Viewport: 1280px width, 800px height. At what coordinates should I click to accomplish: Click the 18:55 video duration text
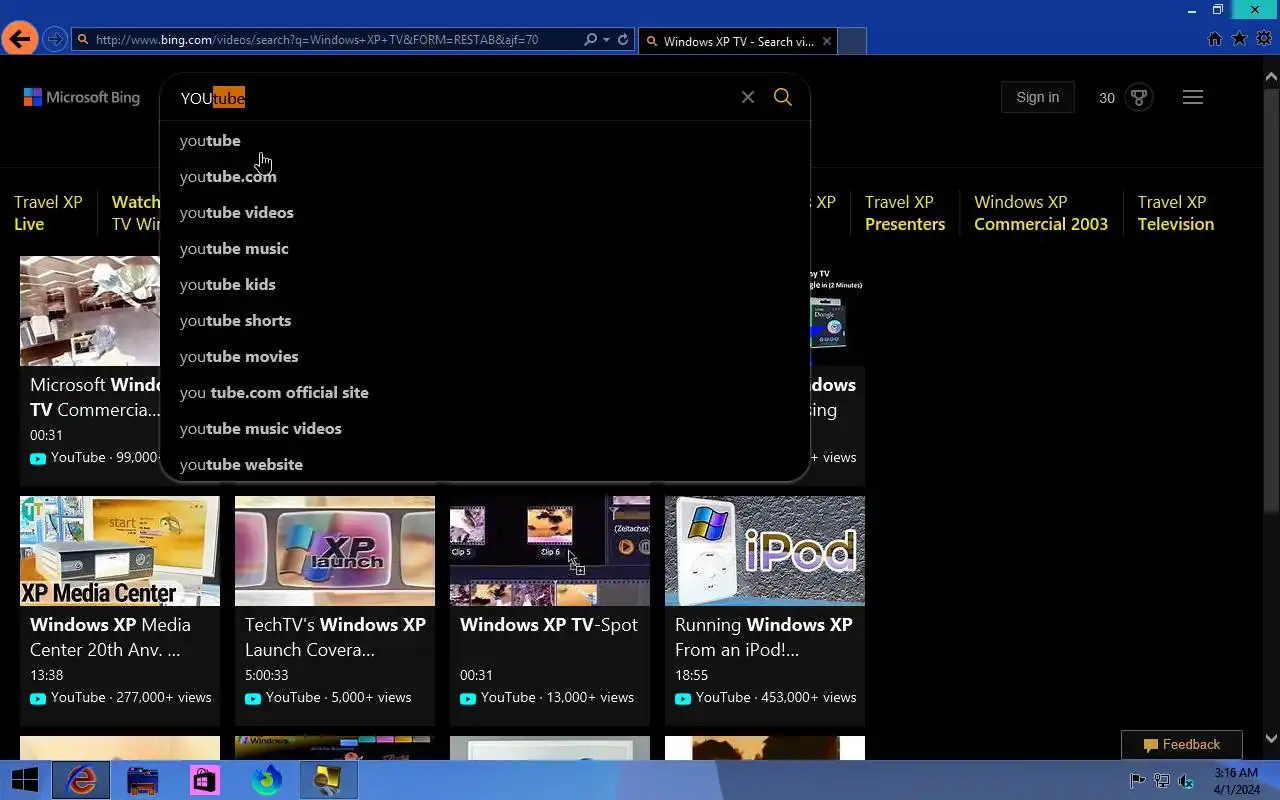point(691,675)
